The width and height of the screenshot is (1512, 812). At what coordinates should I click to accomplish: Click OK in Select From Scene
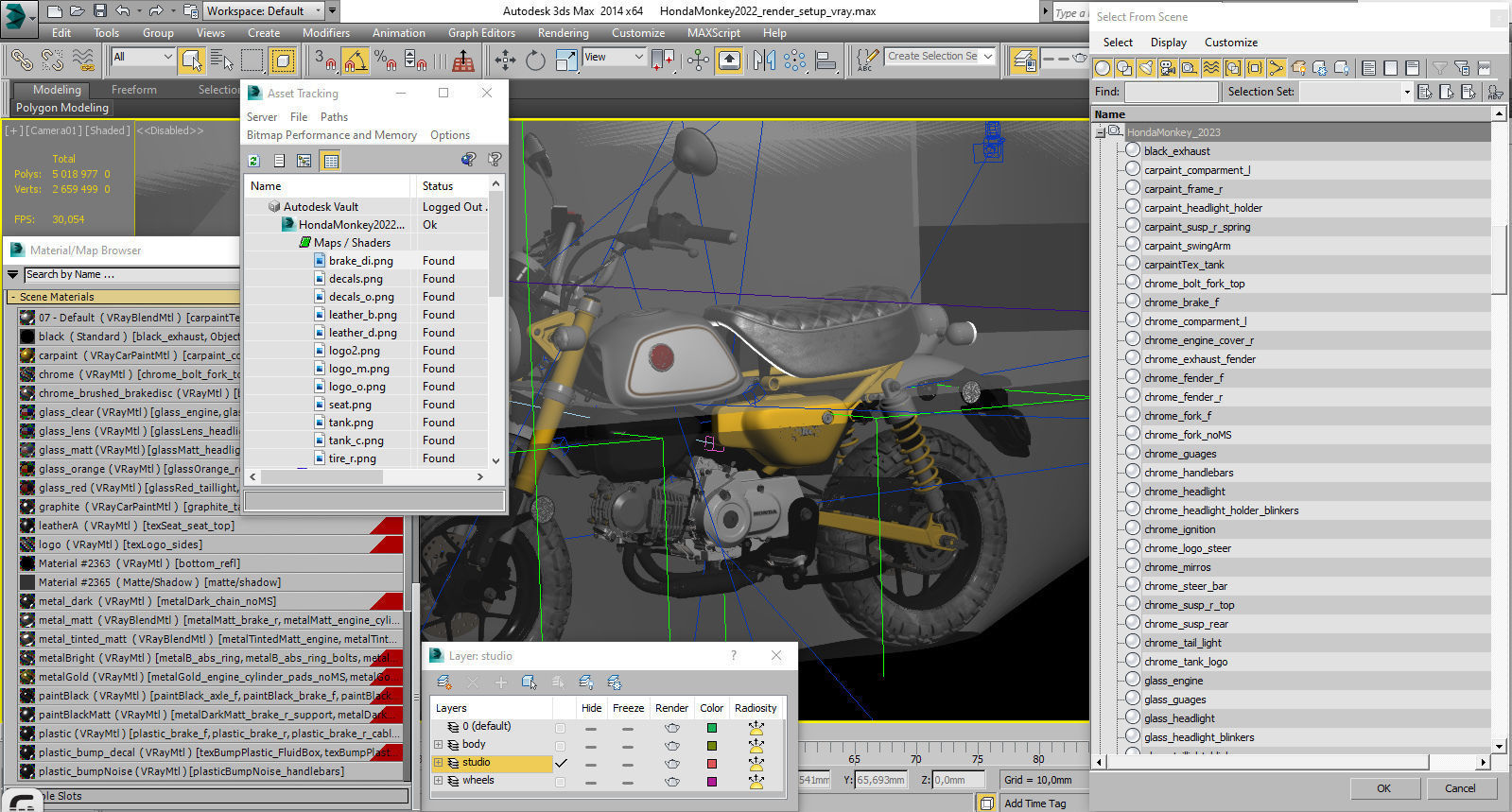(x=1383, y=788)
